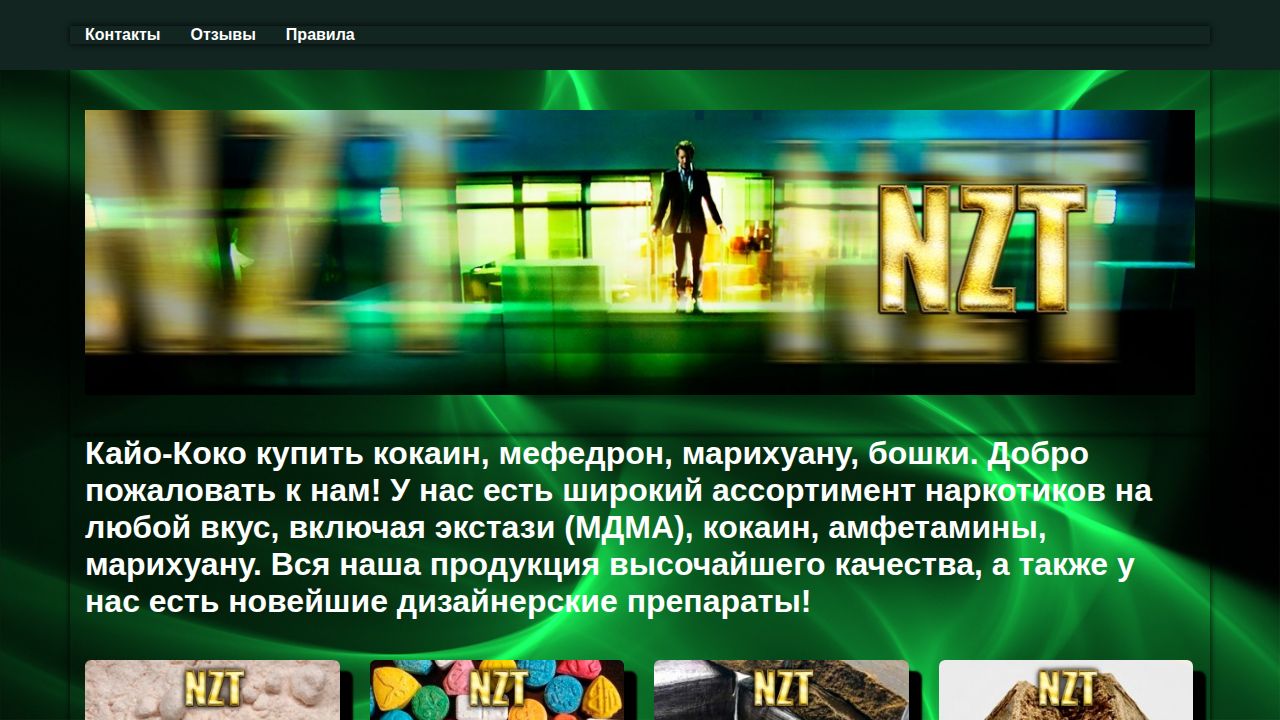Open the thumbnail with white background

pos(1066,690)
